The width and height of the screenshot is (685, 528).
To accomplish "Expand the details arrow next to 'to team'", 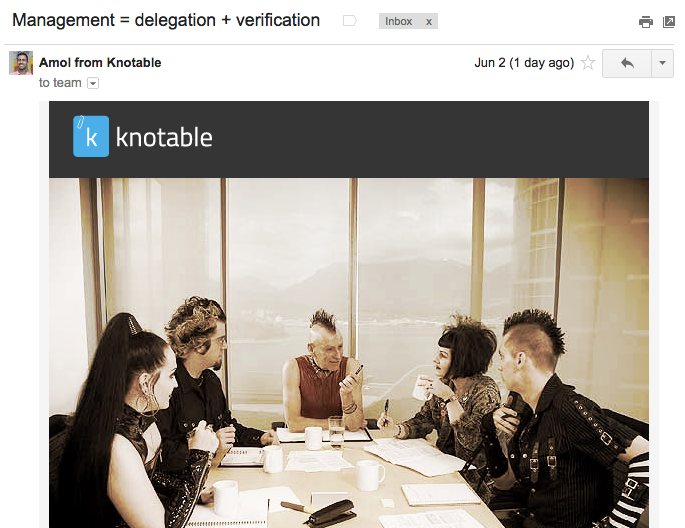I will 93,83.
